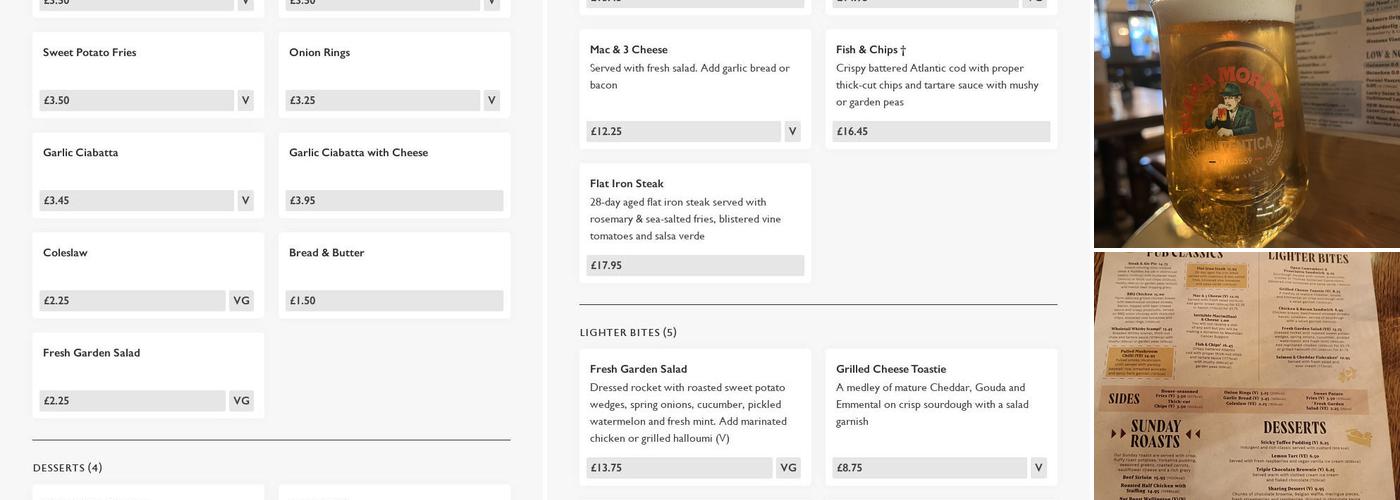Click the Garlic Ciabatta with Cheese title
Image resolution: width=1400 pixels, height=500 pixels.
click(x=358, y=153)
